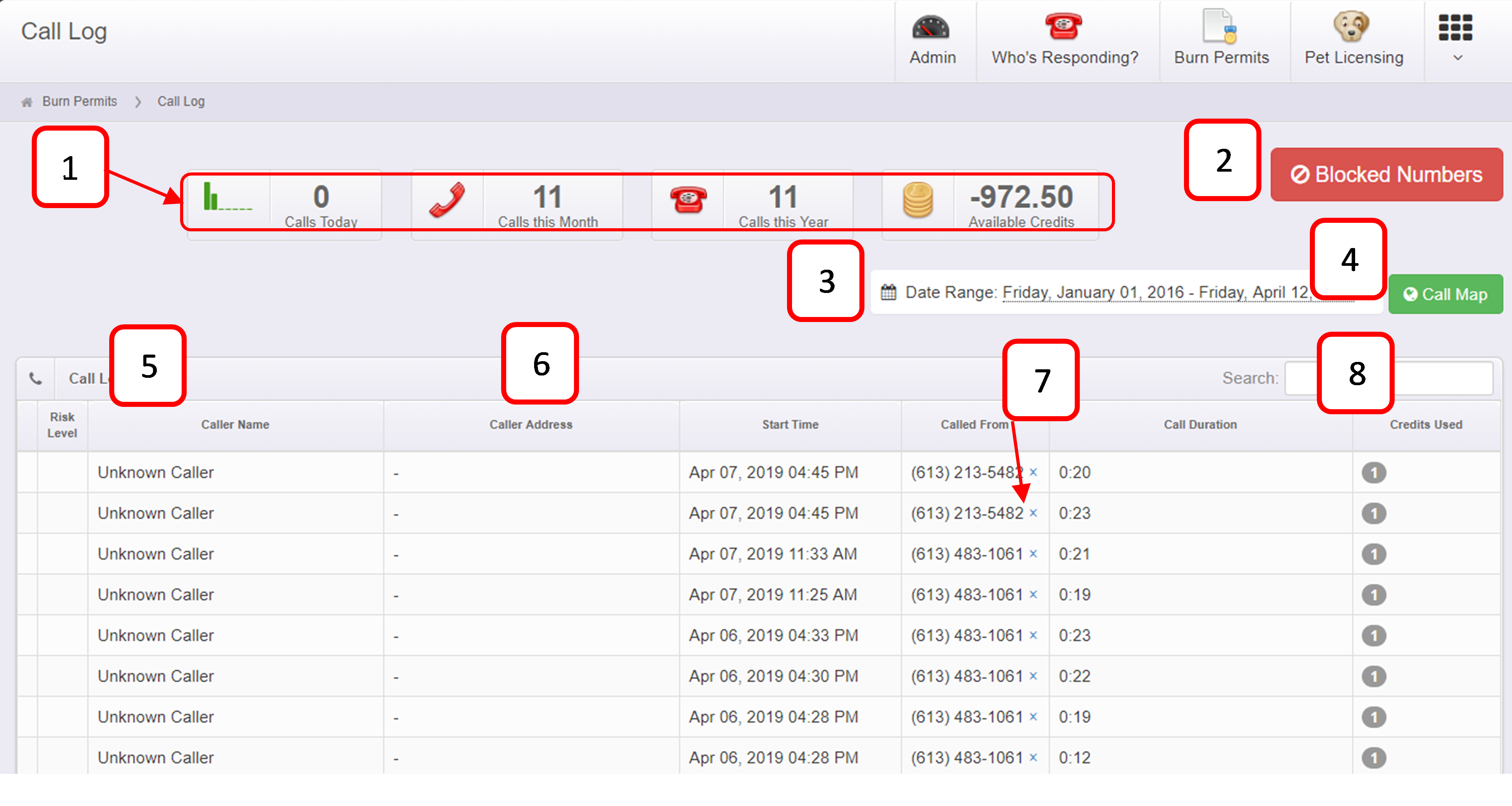Go to Burn Permits breadcrumb

(x=79, y=102)
